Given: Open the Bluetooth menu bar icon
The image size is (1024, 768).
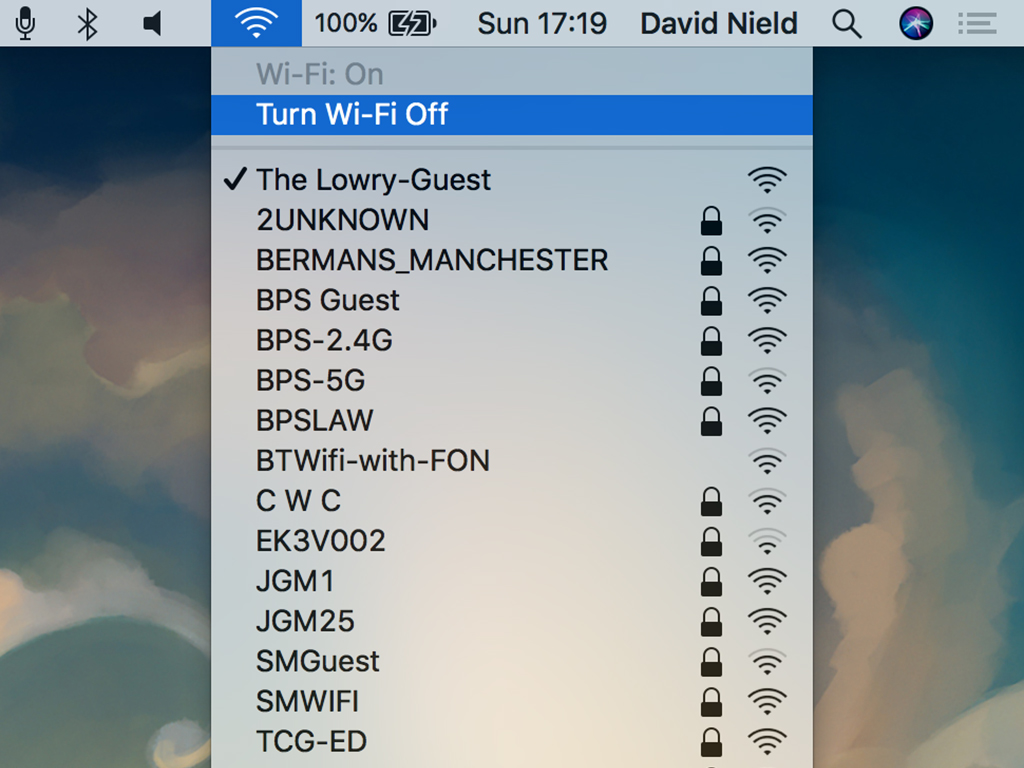Looking at the screenshot, I should tap(88, 24).
